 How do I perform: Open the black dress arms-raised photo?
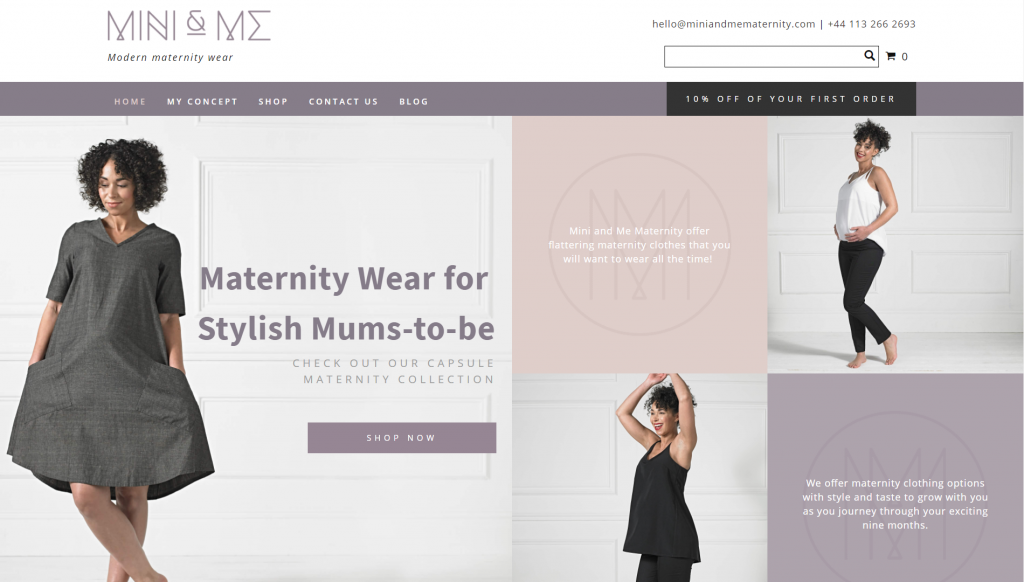[x=639, y=477]
